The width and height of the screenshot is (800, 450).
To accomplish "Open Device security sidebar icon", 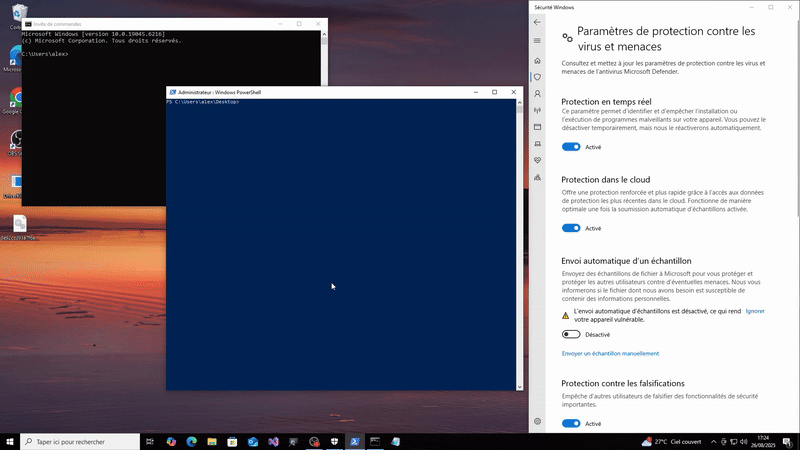I will pos(537,144).
